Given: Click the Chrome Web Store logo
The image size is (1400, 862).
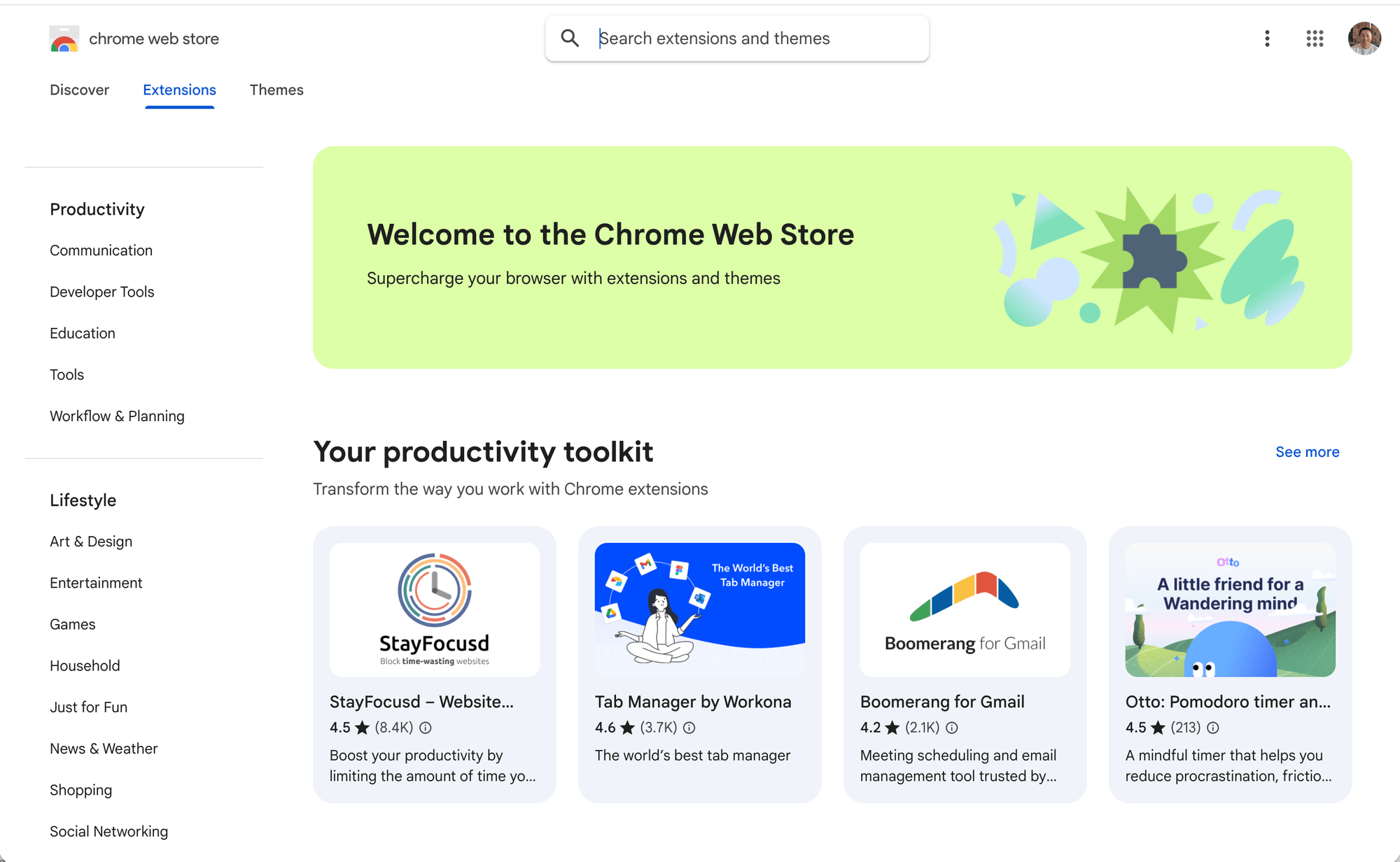Looking at the screenshot, I should point(64,38).
